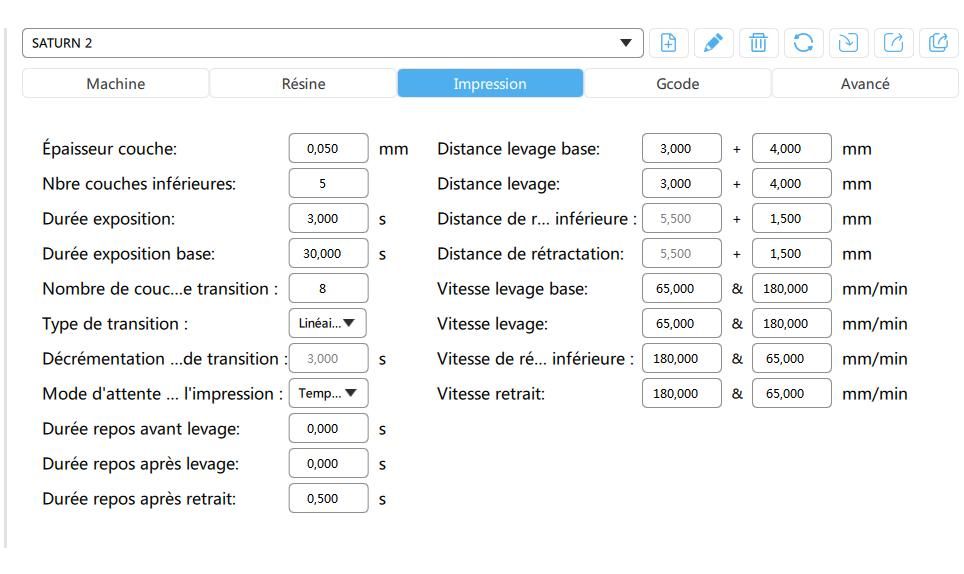This screenshot has width=964, height=574.
Task: Click the export all profiles icon
Action: pos(938,43)
